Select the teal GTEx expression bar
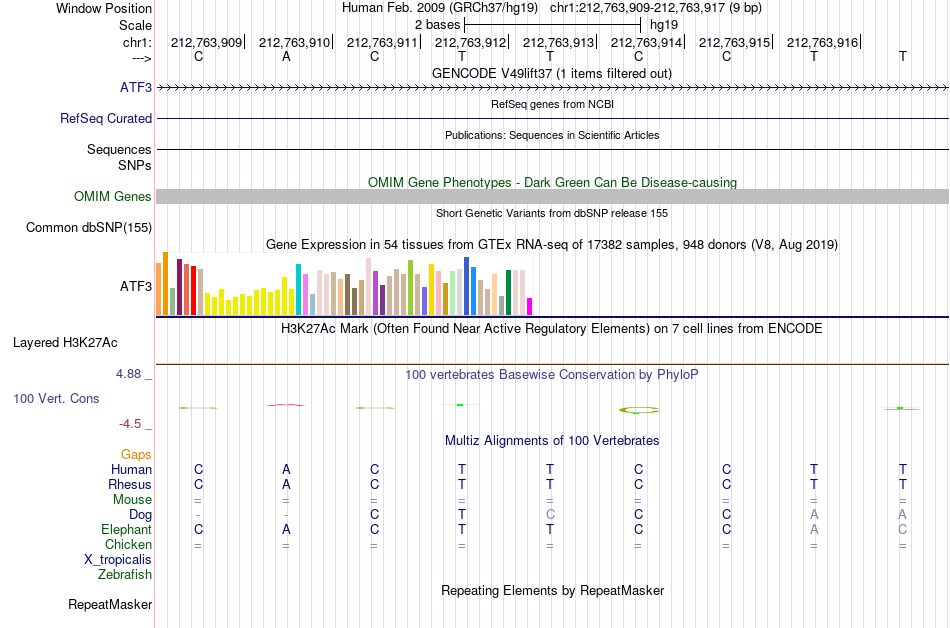The width and height of the screenshot is (950, 628). (298, 289)
